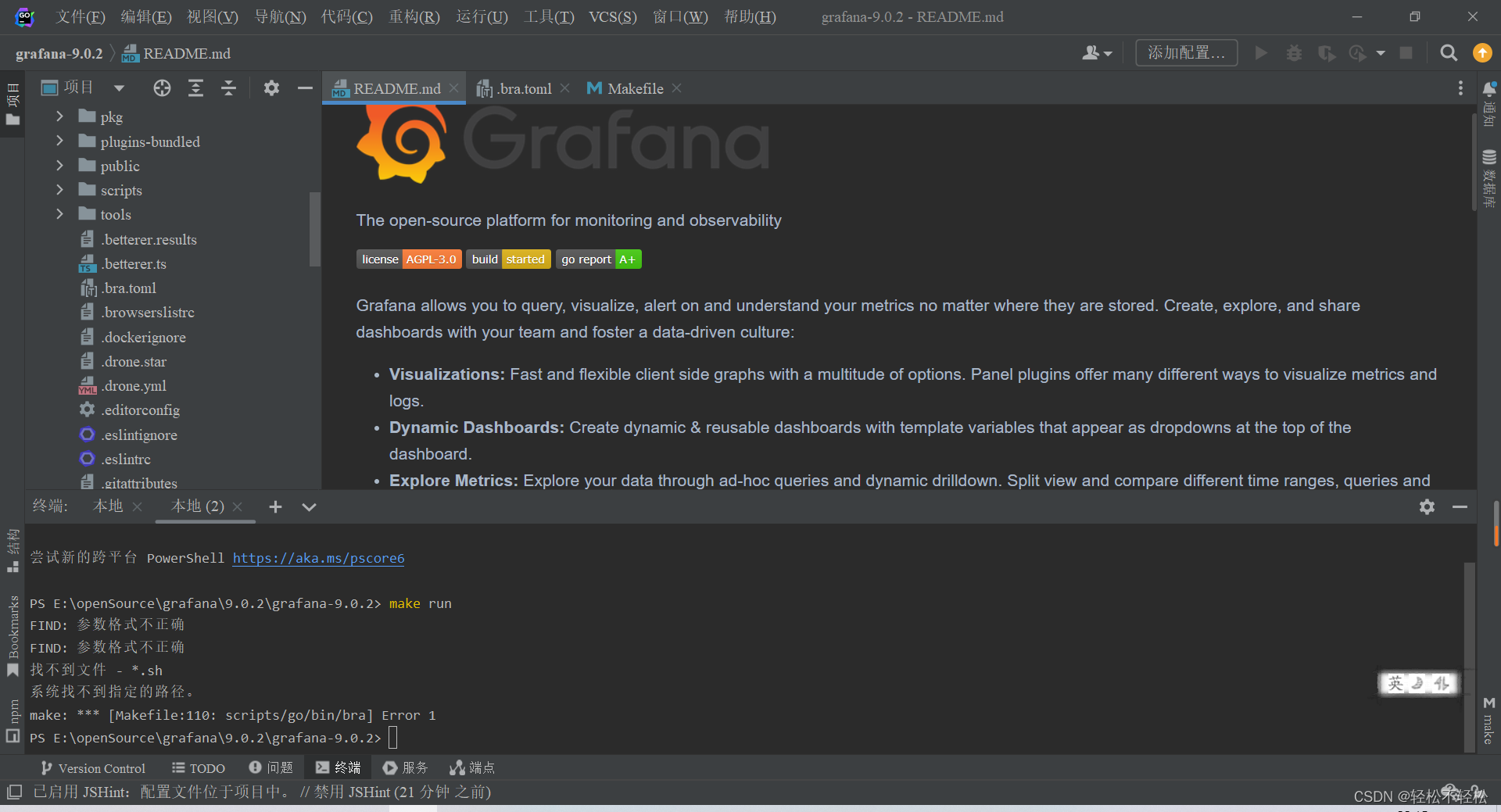
Task: Open the VCS(S) menu
Action: coord(613,16)
